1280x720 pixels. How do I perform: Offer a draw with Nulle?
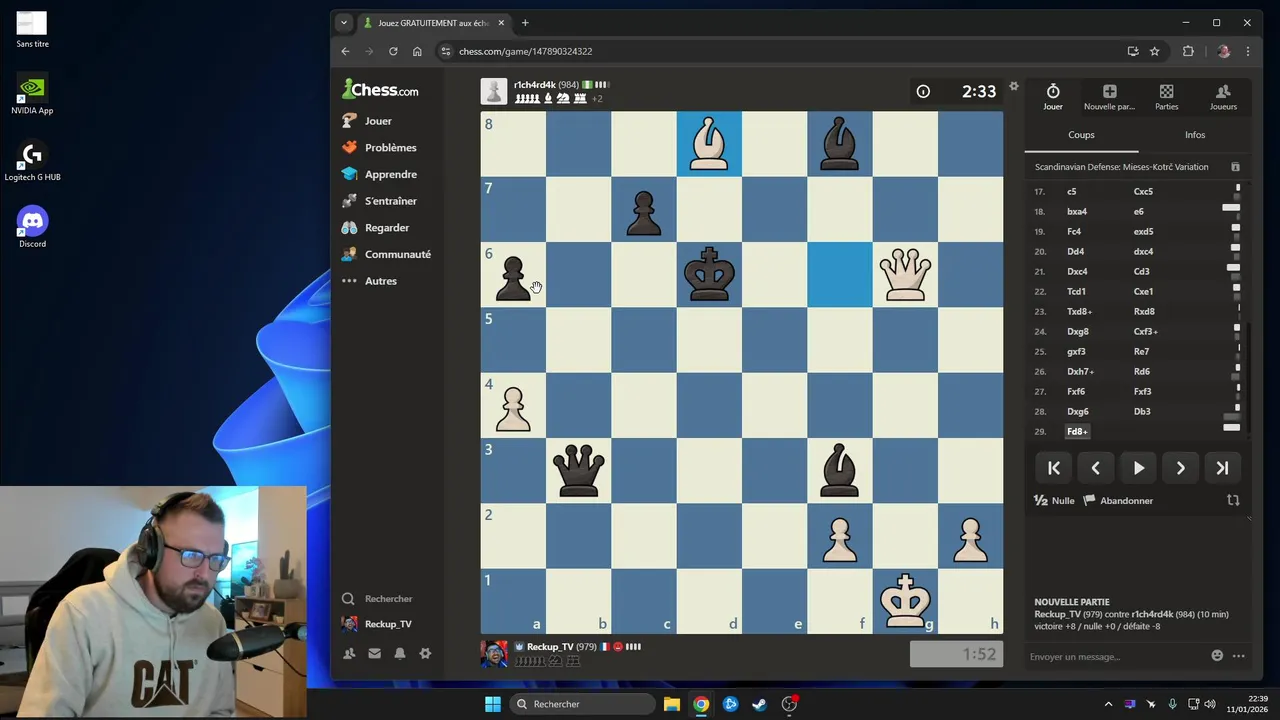(1054, 501)
